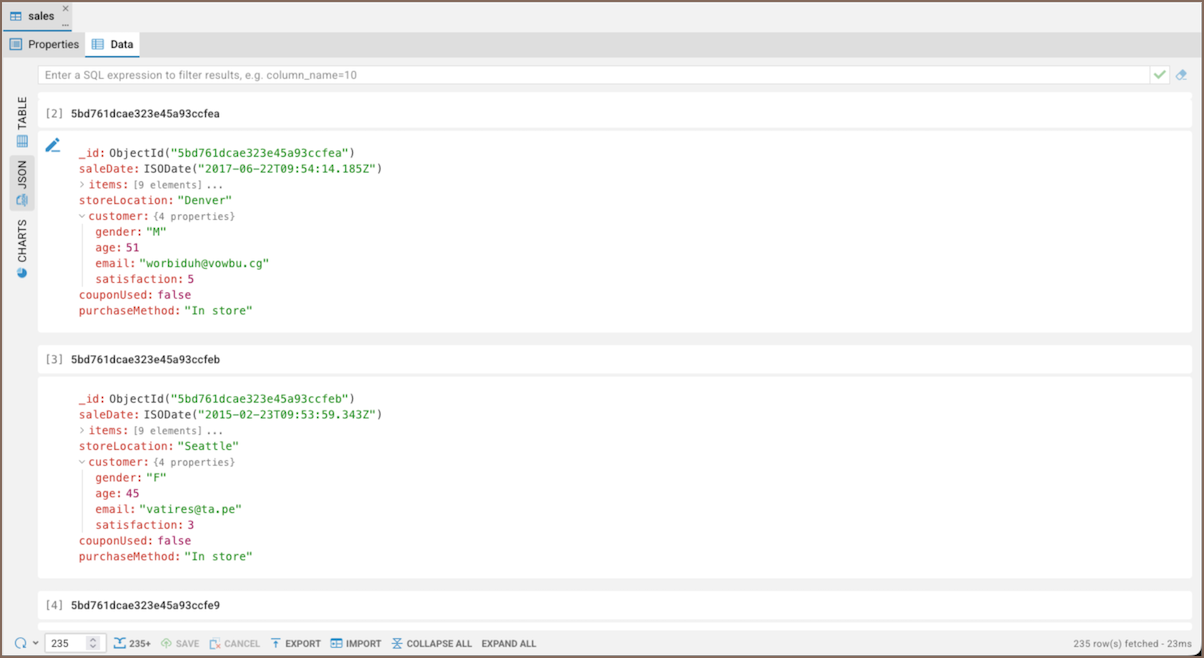Apply the filter with the green checkmark
Image resolution: width=1204 pixels, height=658 pixels.
click(1159, 75)
